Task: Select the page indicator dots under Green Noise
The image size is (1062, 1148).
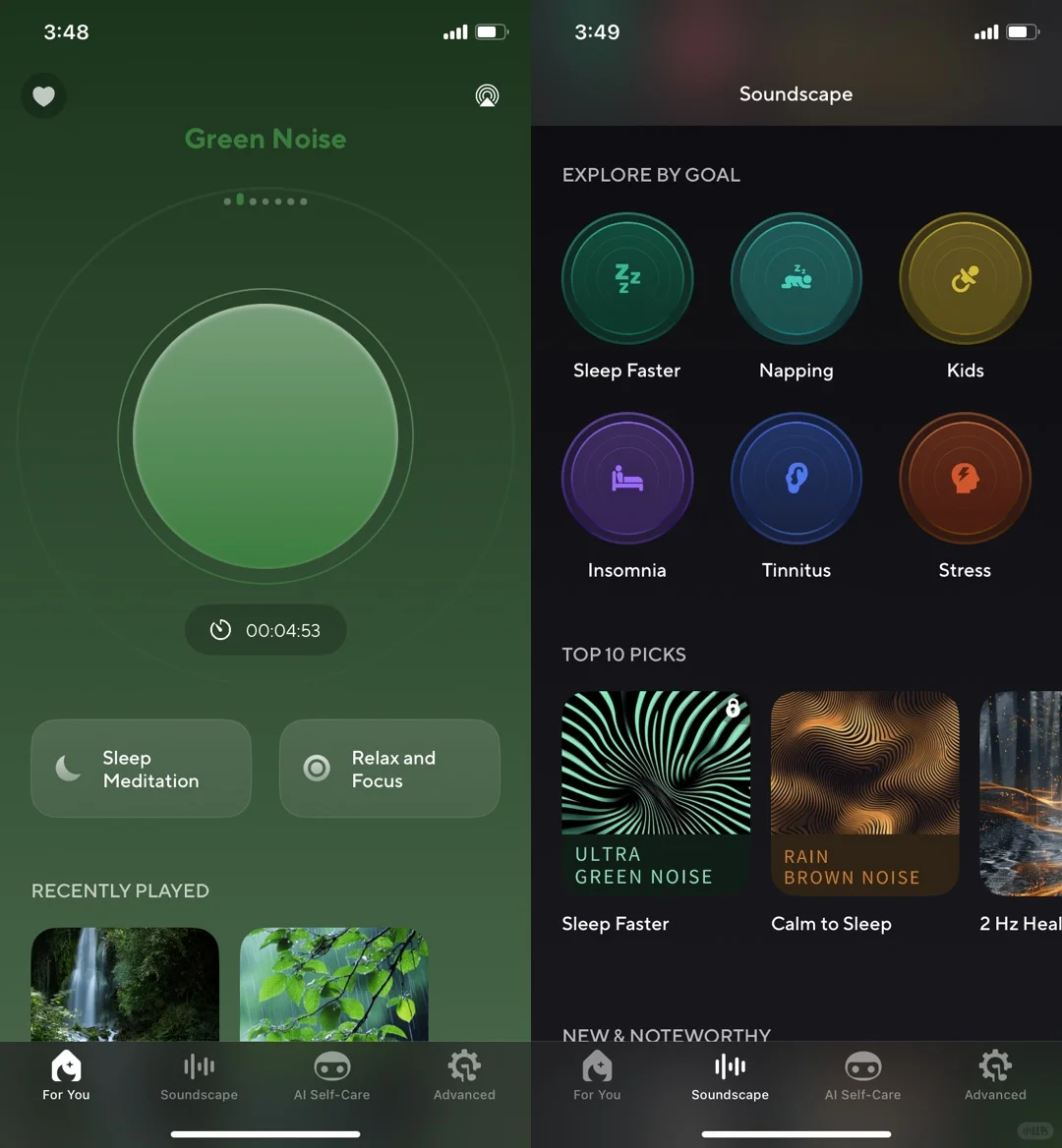Action: 265,201
